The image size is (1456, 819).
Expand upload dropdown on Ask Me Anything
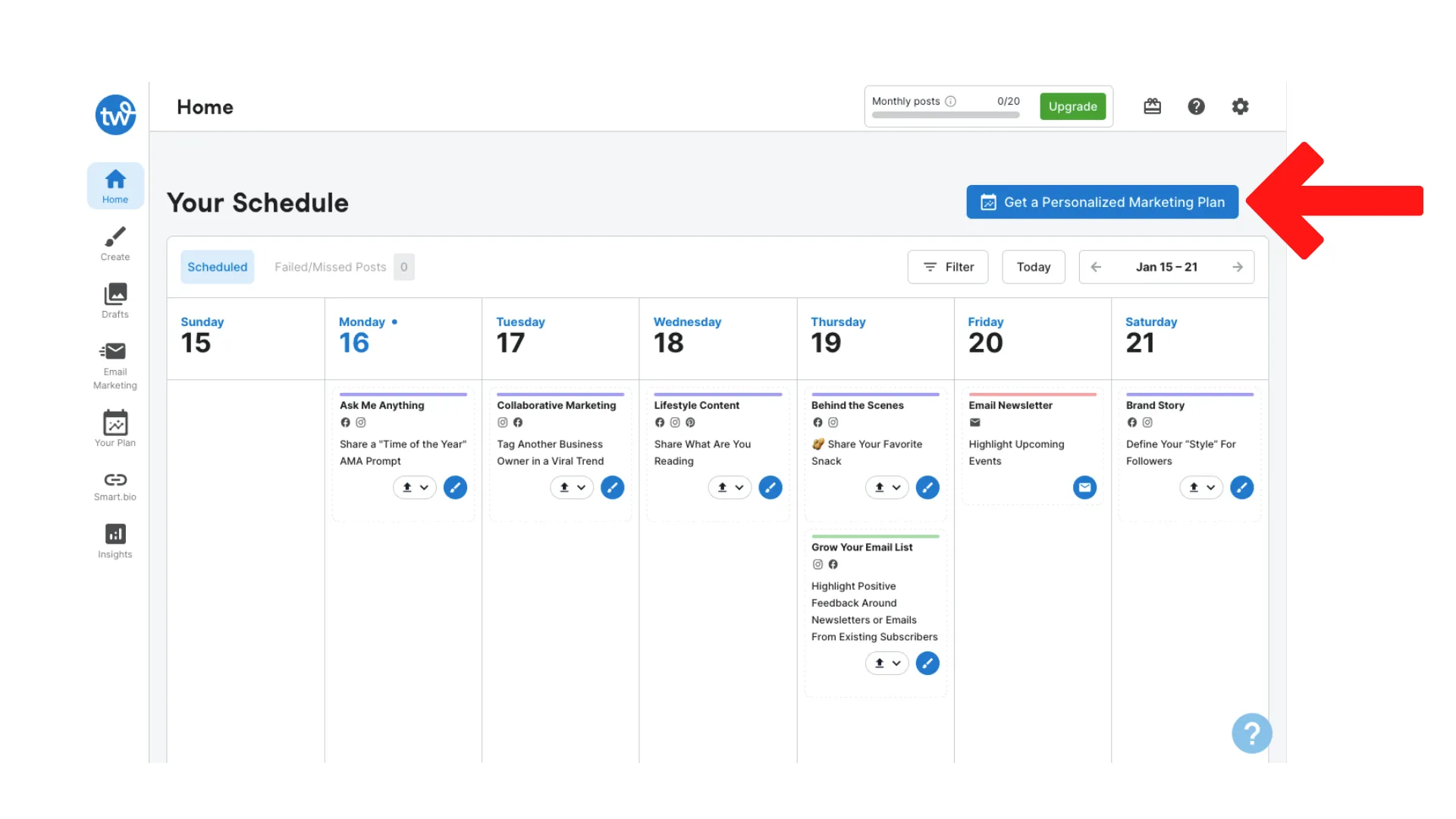click(x=415, y=488)
